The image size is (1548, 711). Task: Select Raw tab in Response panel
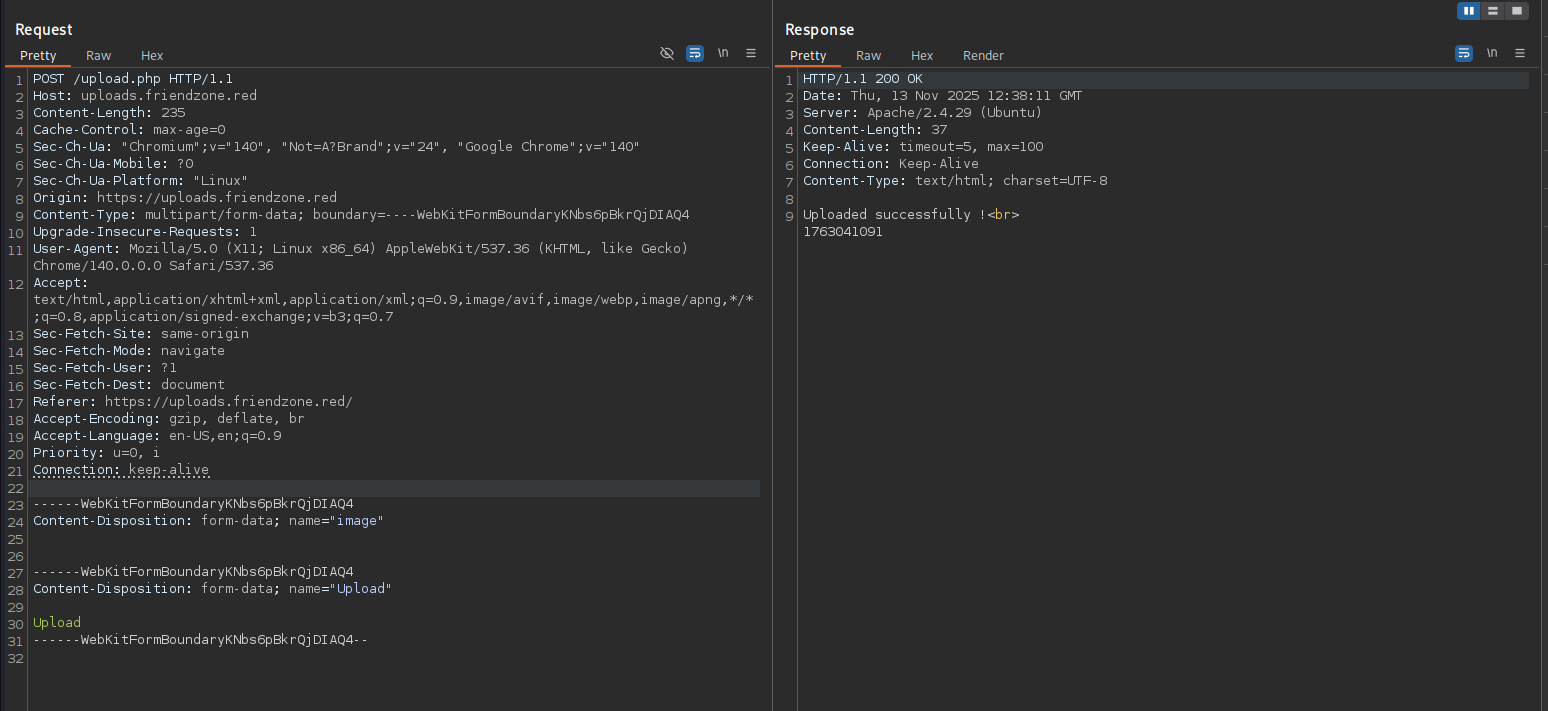(868, 56)
